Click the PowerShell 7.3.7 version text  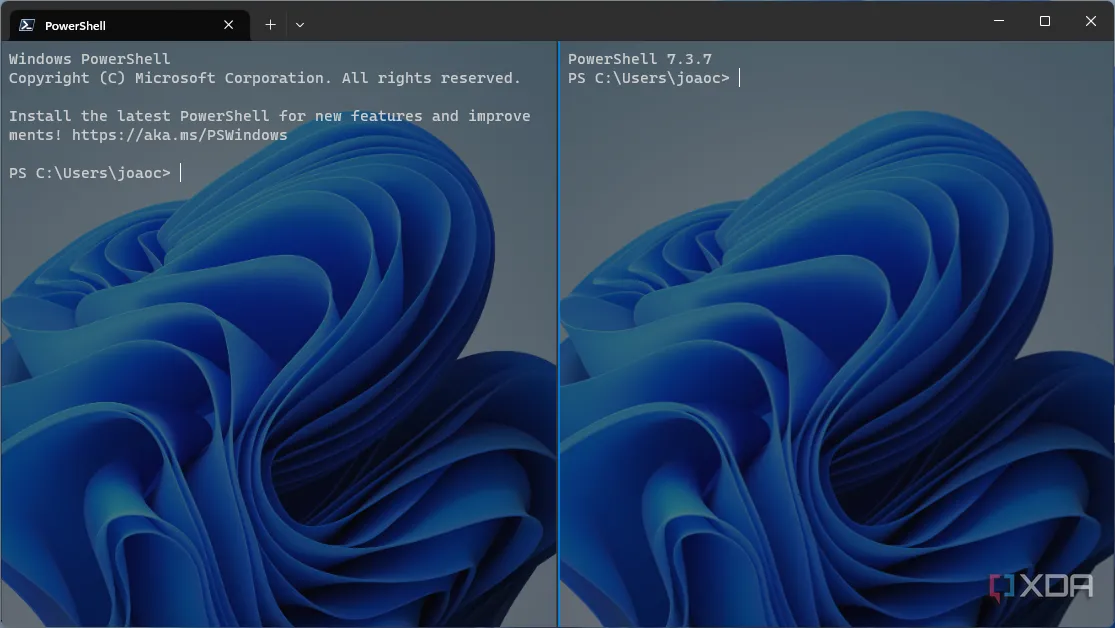click(639, 59)
